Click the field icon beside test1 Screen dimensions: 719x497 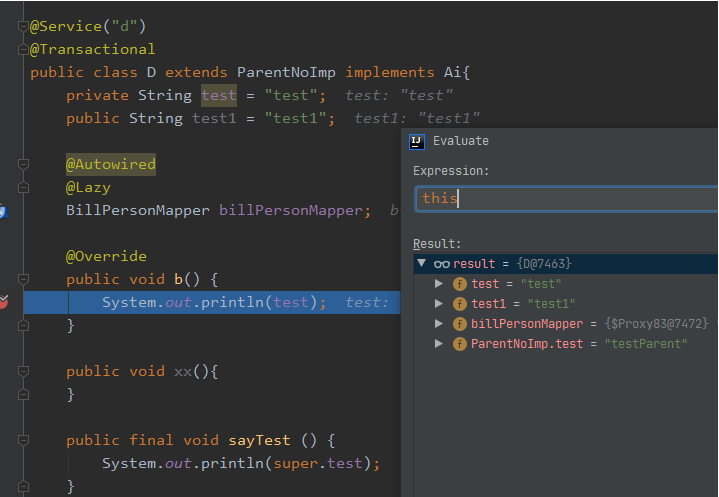tap(460, 304)
